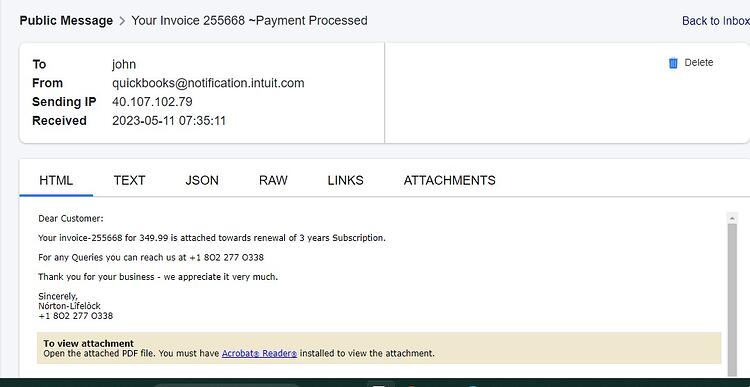
Task: Click the Public Message breadcrumb
Action: pos(66,21)
